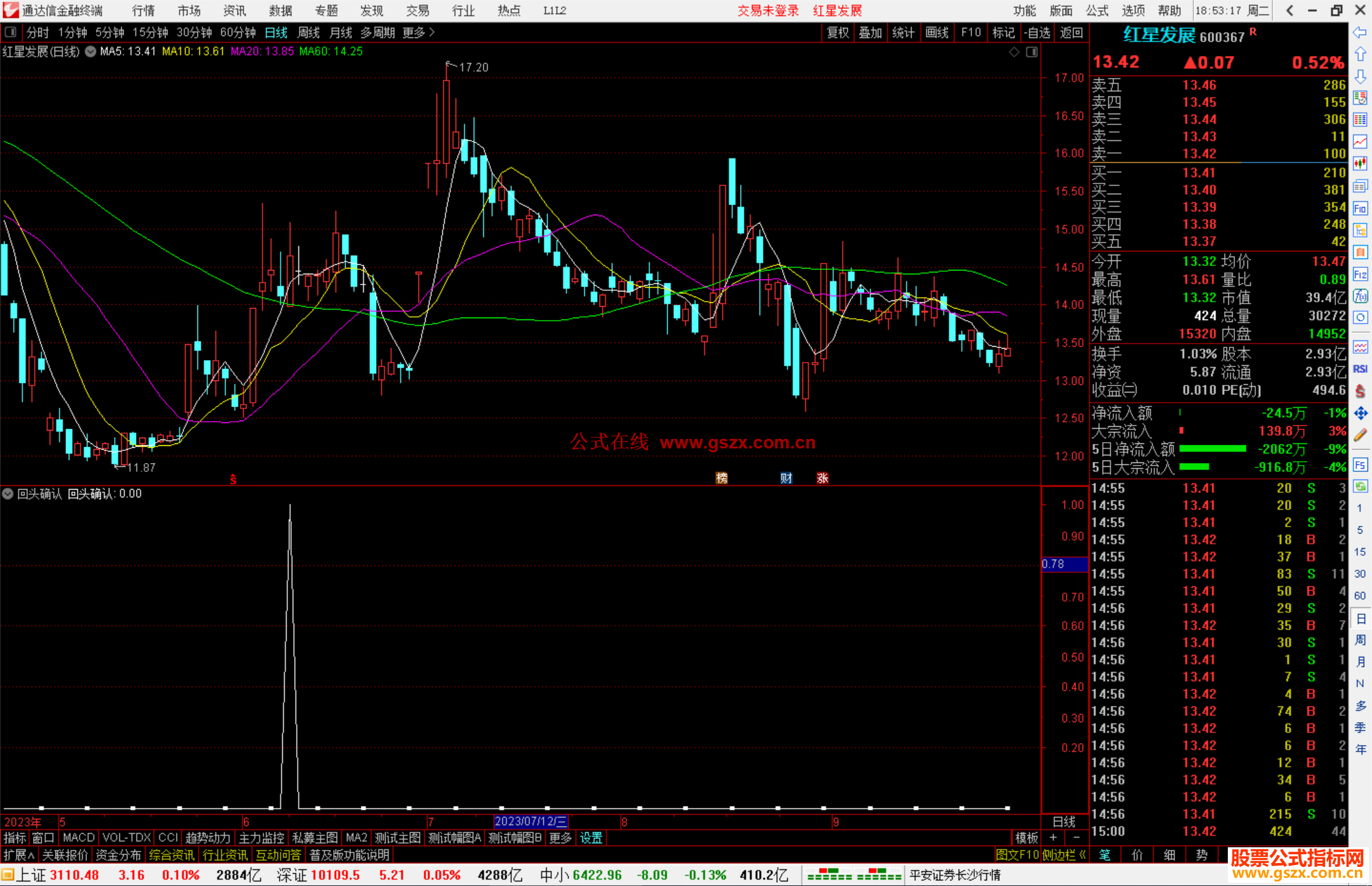Open the F10 info sidebar icon
This screenshot has width=1372, height=886.
(1360, 208)
